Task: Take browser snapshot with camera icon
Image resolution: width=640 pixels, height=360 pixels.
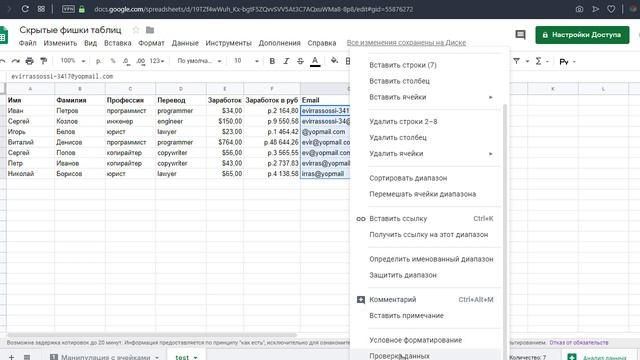Action: [579, 9]
